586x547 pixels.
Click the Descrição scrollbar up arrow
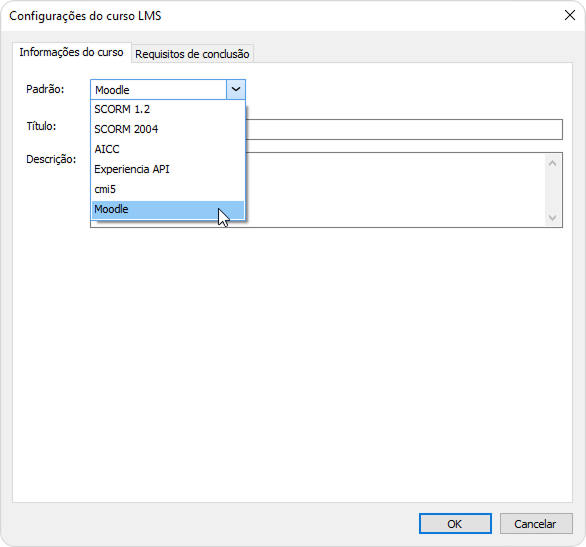[552, 163]
